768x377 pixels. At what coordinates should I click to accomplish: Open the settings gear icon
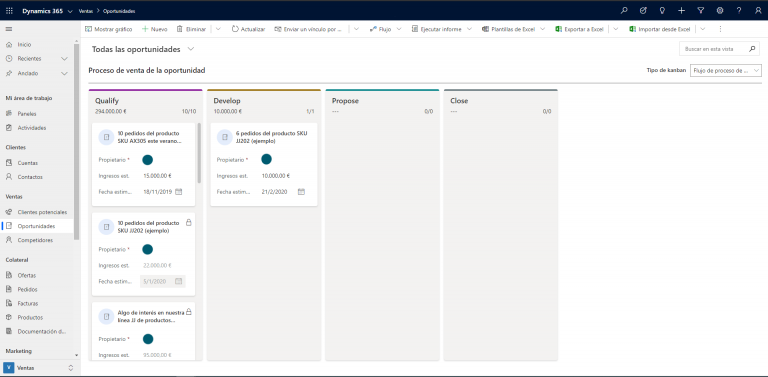(720, 11)
